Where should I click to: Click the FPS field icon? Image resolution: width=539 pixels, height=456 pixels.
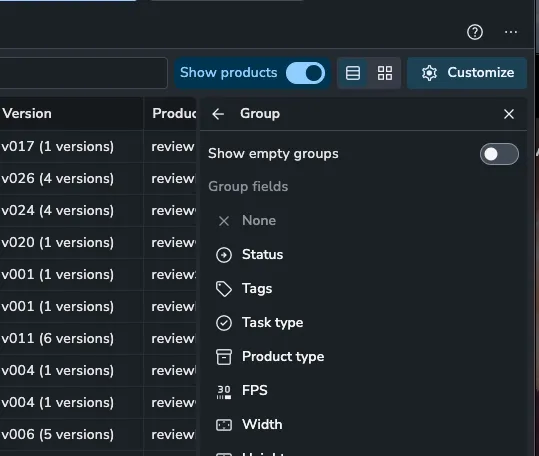pyautogui.click(x=224, y=391)
